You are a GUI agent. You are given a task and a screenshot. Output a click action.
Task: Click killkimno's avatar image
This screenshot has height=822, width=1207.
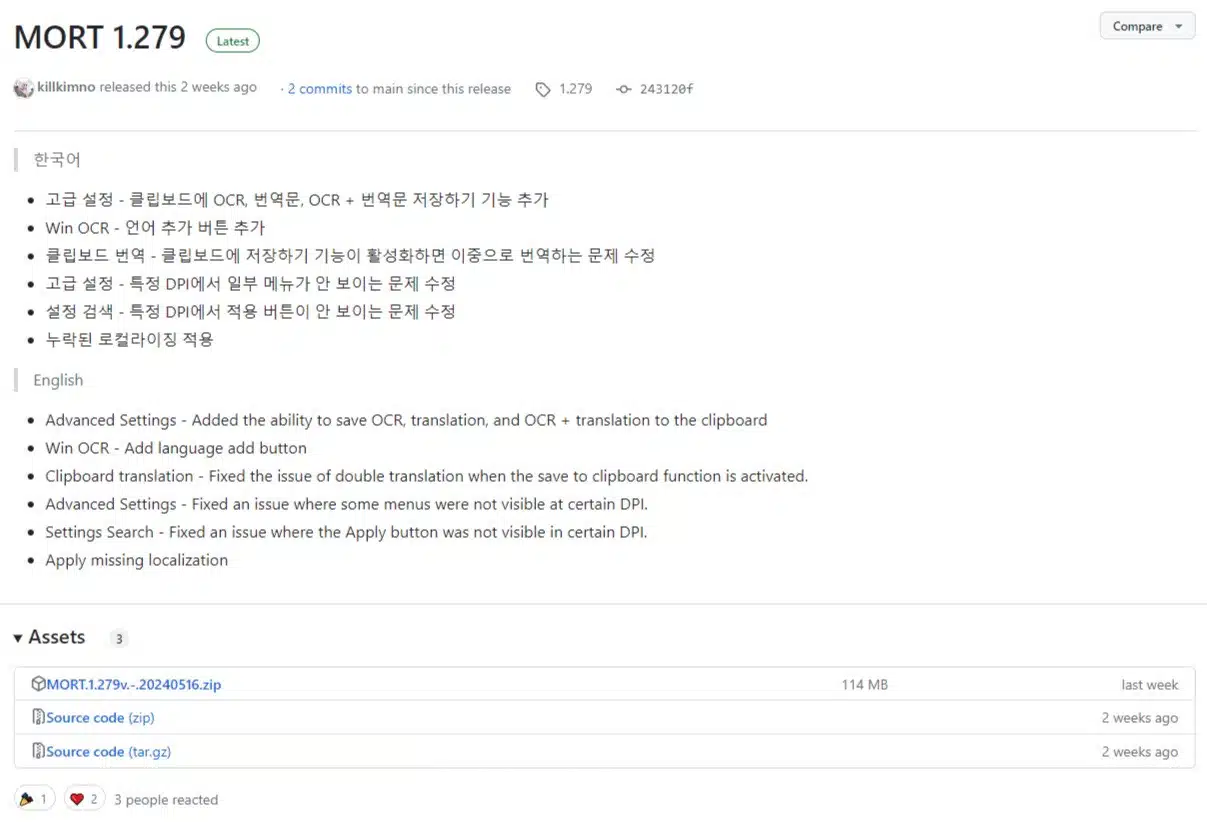pyautogui.click(x=24, y=88)
